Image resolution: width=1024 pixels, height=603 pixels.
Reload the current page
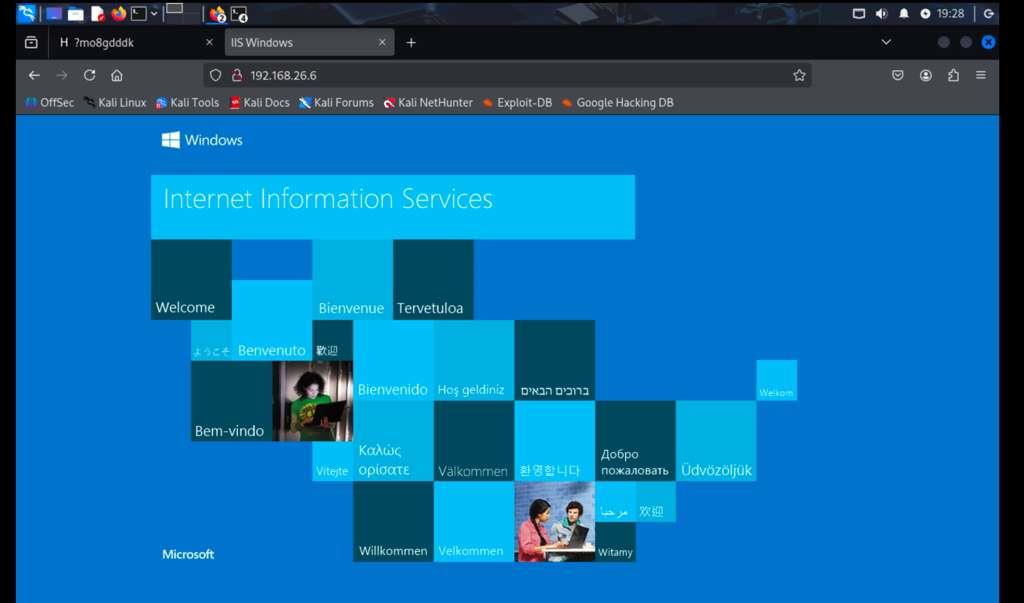89,74
